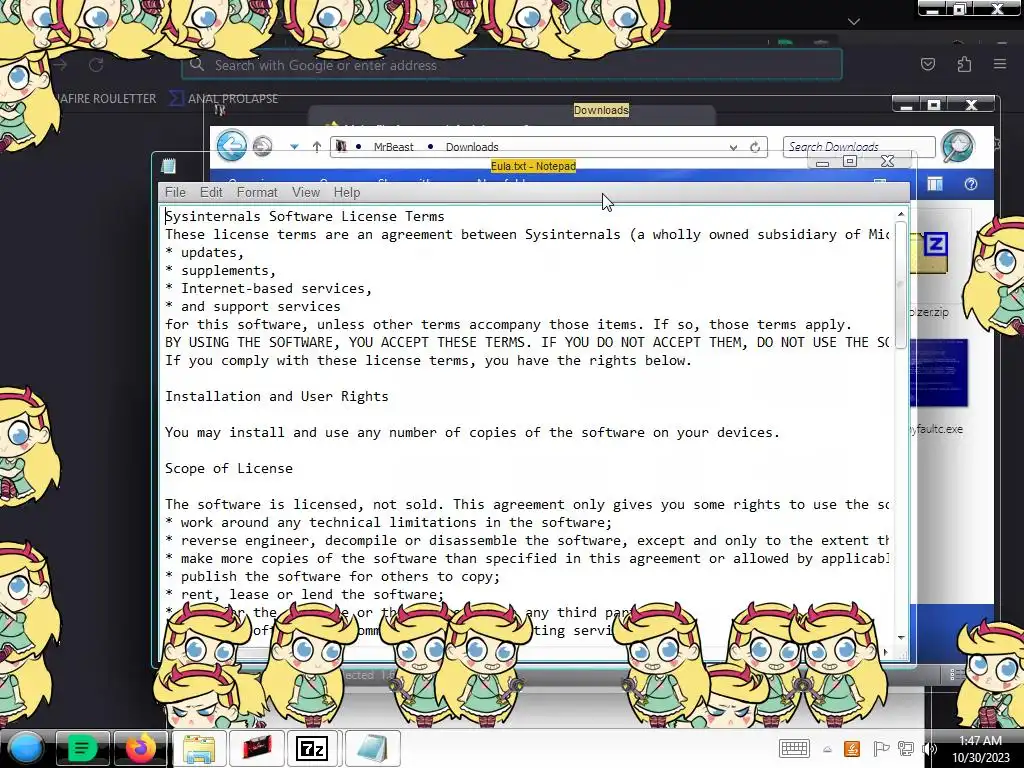Screen dimensions: 1024x768
Task: Refresh the Downloads folder in Explorer
Action: pos(755,147)
